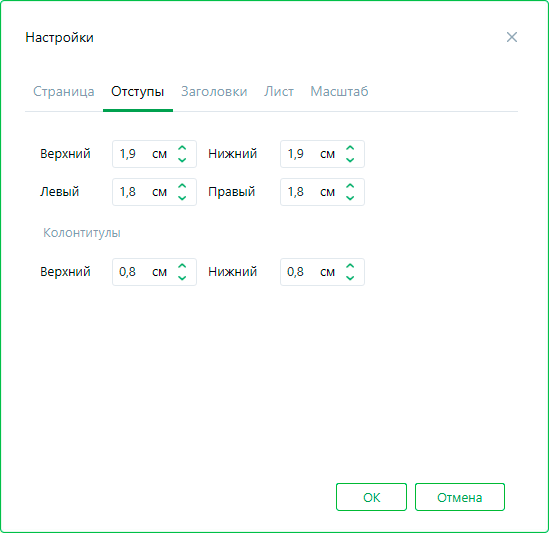549x533 pixels.
Task: Focus the Нижний margin field 1,9
Action: coord(322,154)
